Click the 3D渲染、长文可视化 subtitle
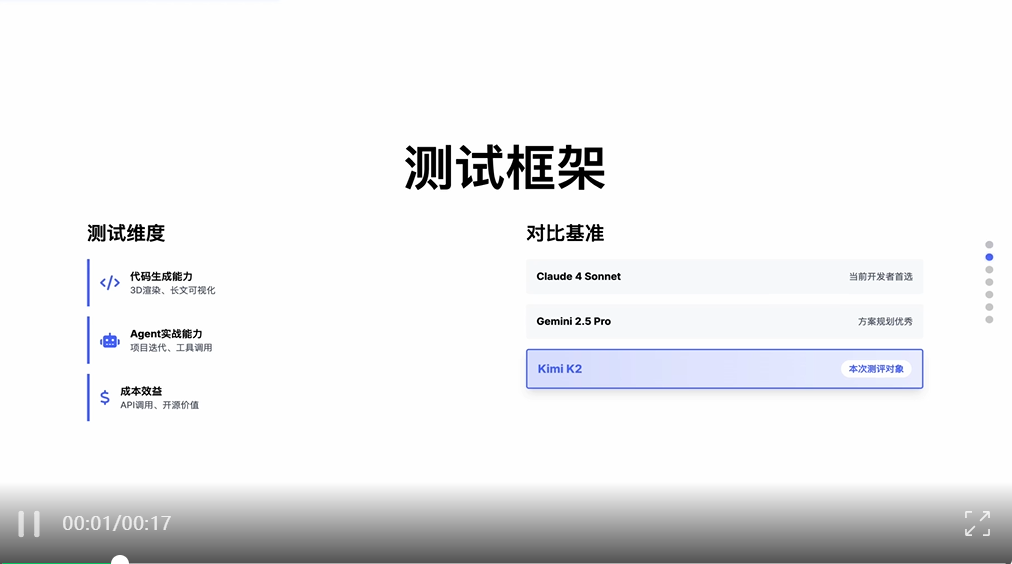Viewport: 1012px width, 564px height. tap(172, 290)
